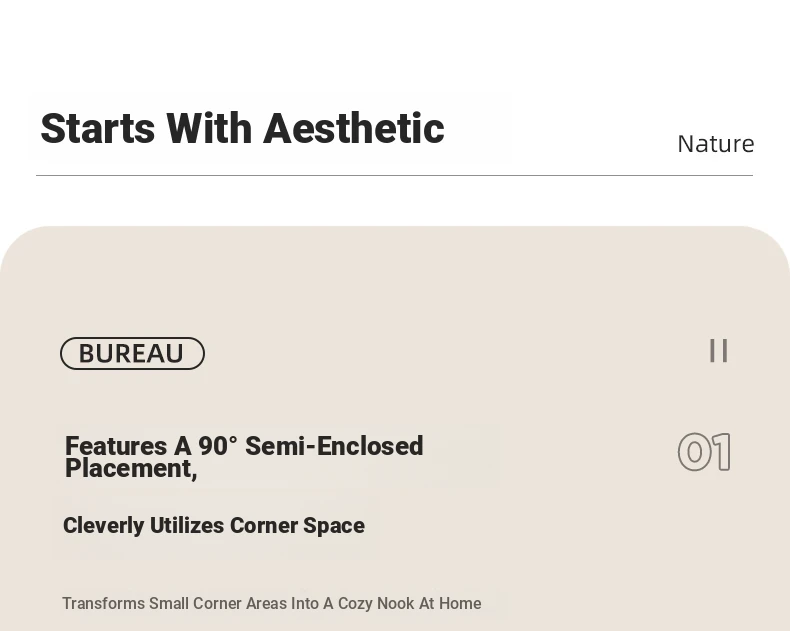The image size is (790, 631).
Task: Click the word "Semi-Enclosed"
Action: (334, 446)
